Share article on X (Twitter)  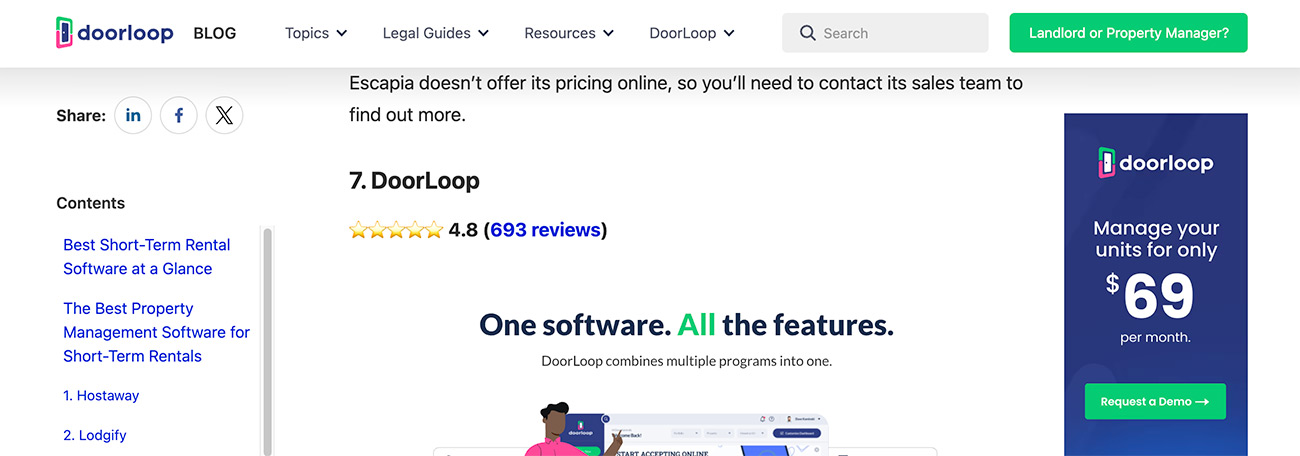tap(224, 116)
